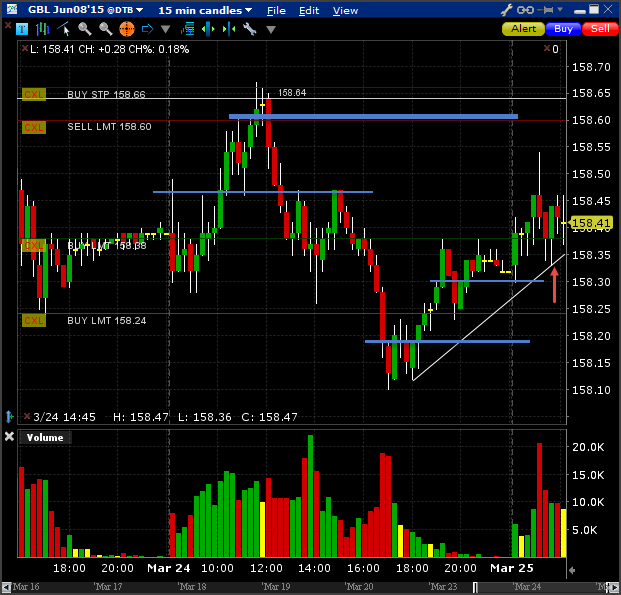621x595 pixels.
Task: Zoom in with the first magnifier icon
Action: pos(84,29)
